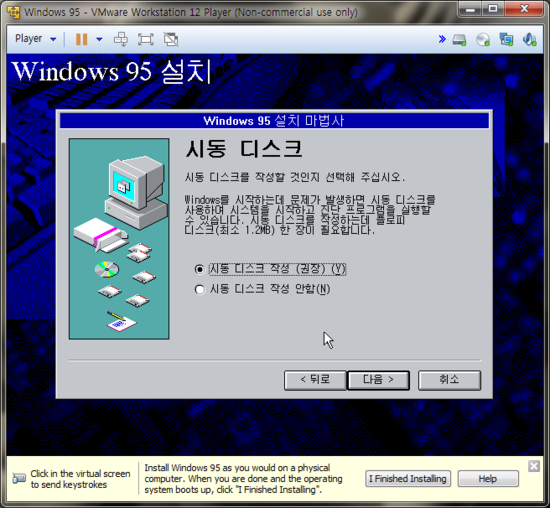
Task: Enter full screen mode icon
Action: click(x=146, y=39)
